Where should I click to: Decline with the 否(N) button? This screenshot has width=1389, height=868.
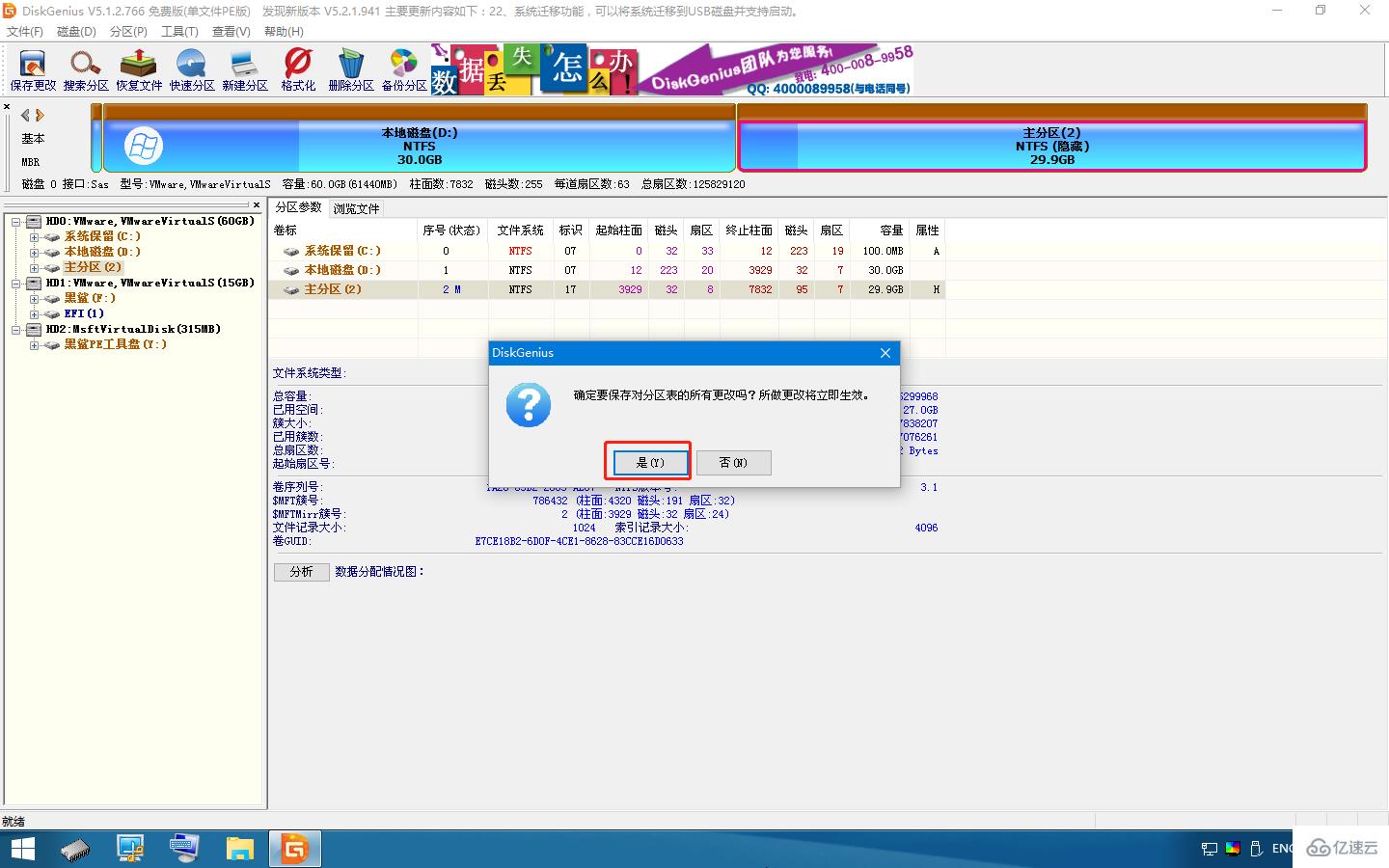click(733, 463)
